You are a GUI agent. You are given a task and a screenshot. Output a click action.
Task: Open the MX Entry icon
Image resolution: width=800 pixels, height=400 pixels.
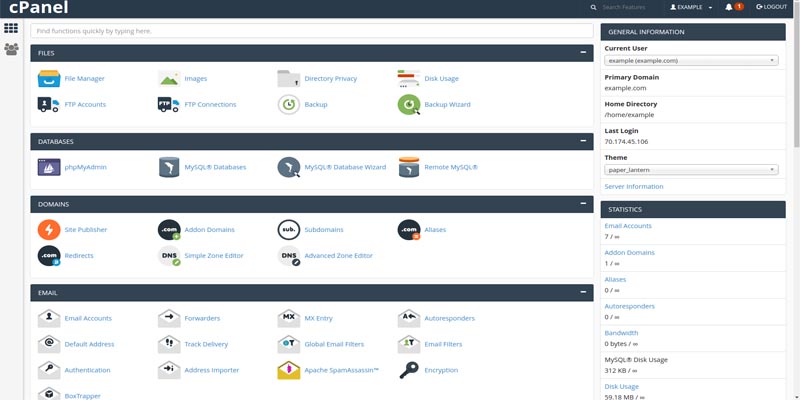click(289, 318)
